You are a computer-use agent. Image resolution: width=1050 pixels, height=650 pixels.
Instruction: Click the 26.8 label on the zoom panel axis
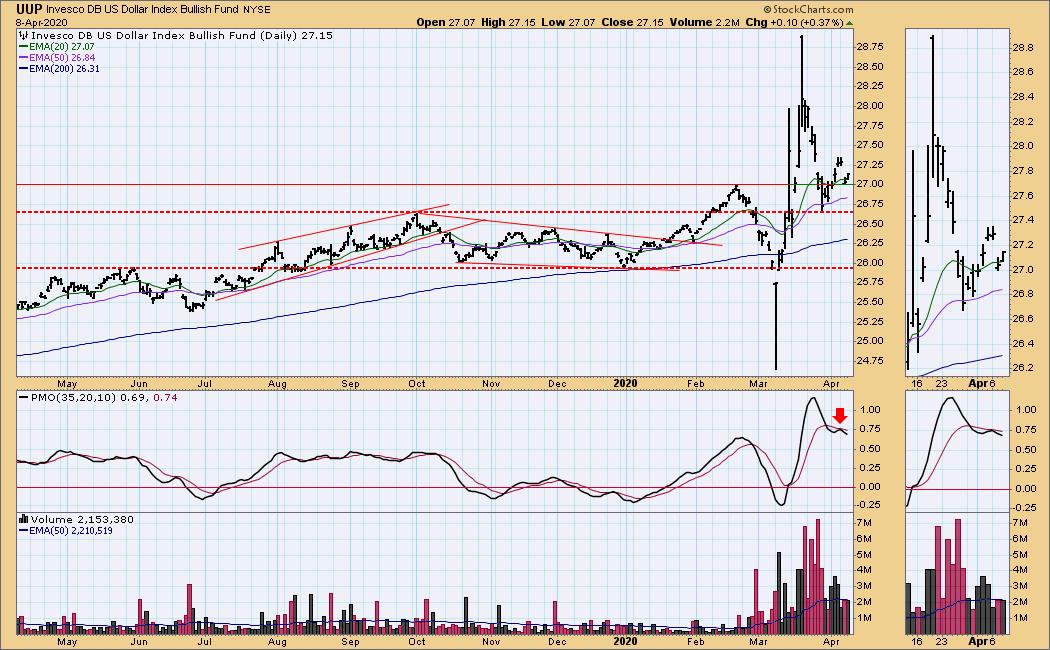(x=1022, y=294)
